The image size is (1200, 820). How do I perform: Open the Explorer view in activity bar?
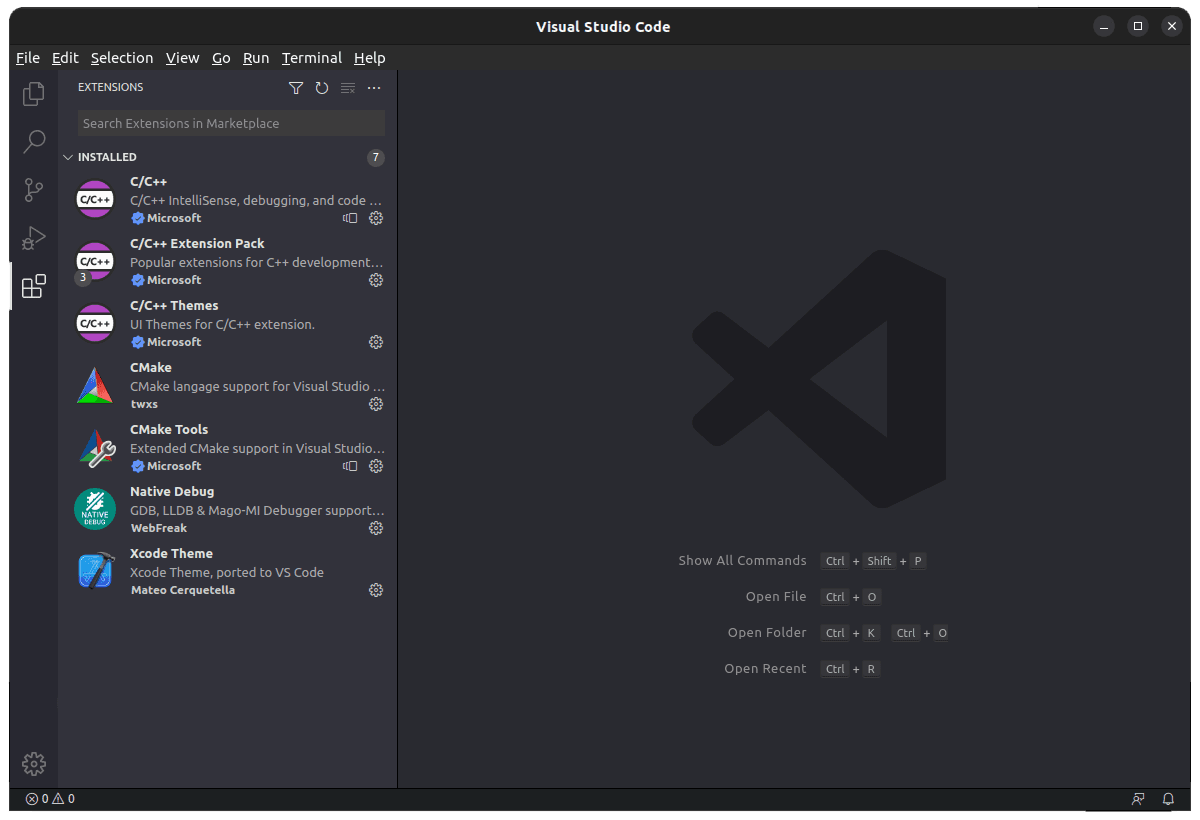coord(33,93)
